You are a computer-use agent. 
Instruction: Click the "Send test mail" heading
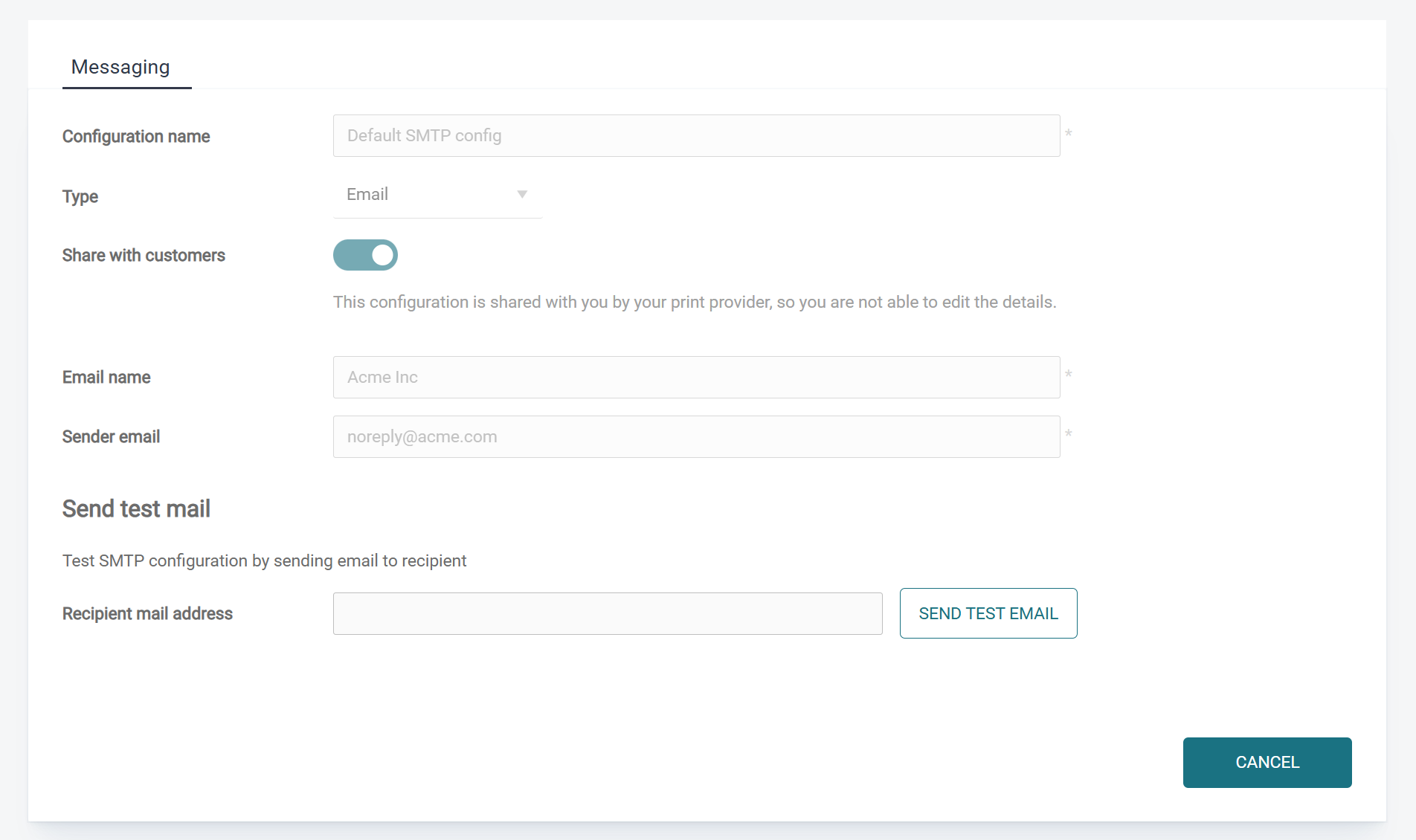point(136,509)
